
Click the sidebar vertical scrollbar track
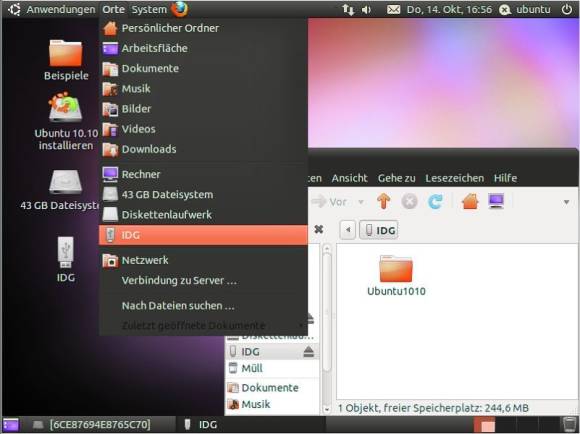tap(327, 387)
